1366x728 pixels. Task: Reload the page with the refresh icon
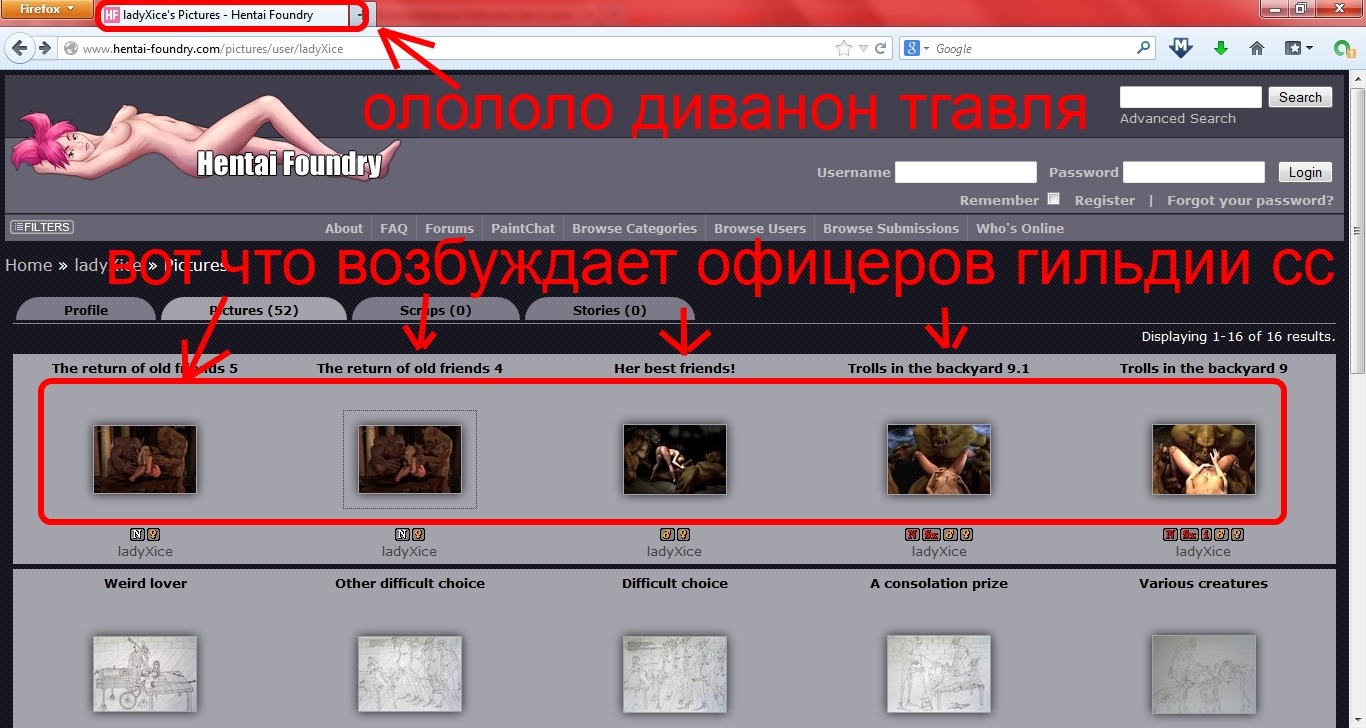(x=881, y=48)
